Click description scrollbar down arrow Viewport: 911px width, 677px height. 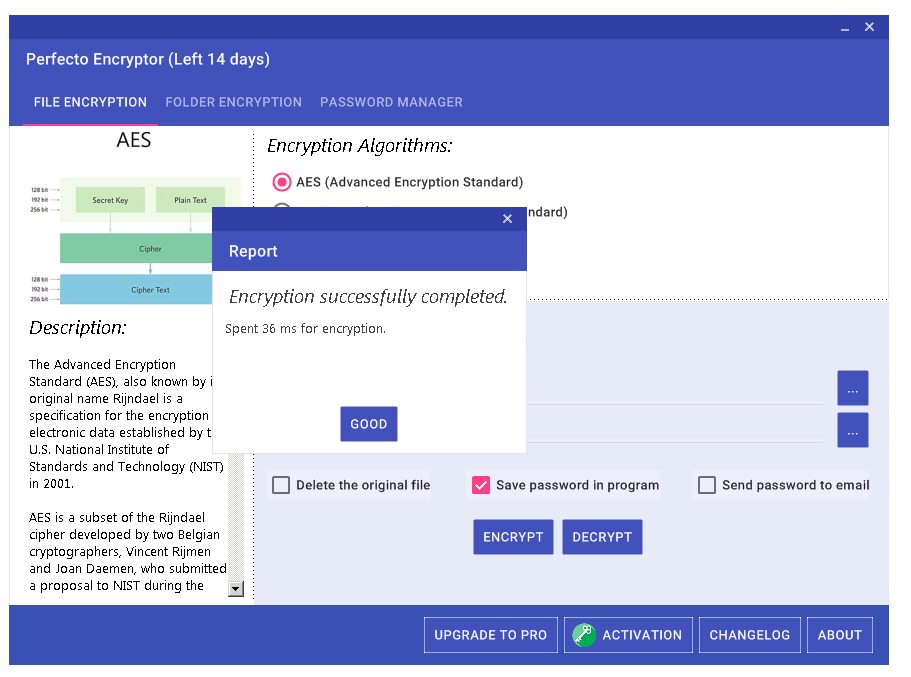pyautogui.click(x=236, y=589)
